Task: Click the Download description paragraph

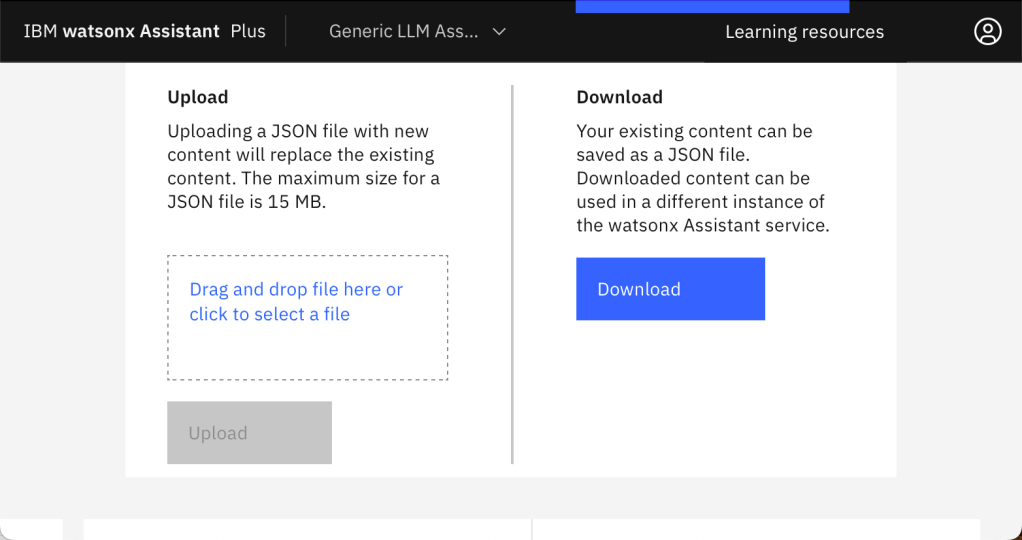Action: click(x=702, y=178)
